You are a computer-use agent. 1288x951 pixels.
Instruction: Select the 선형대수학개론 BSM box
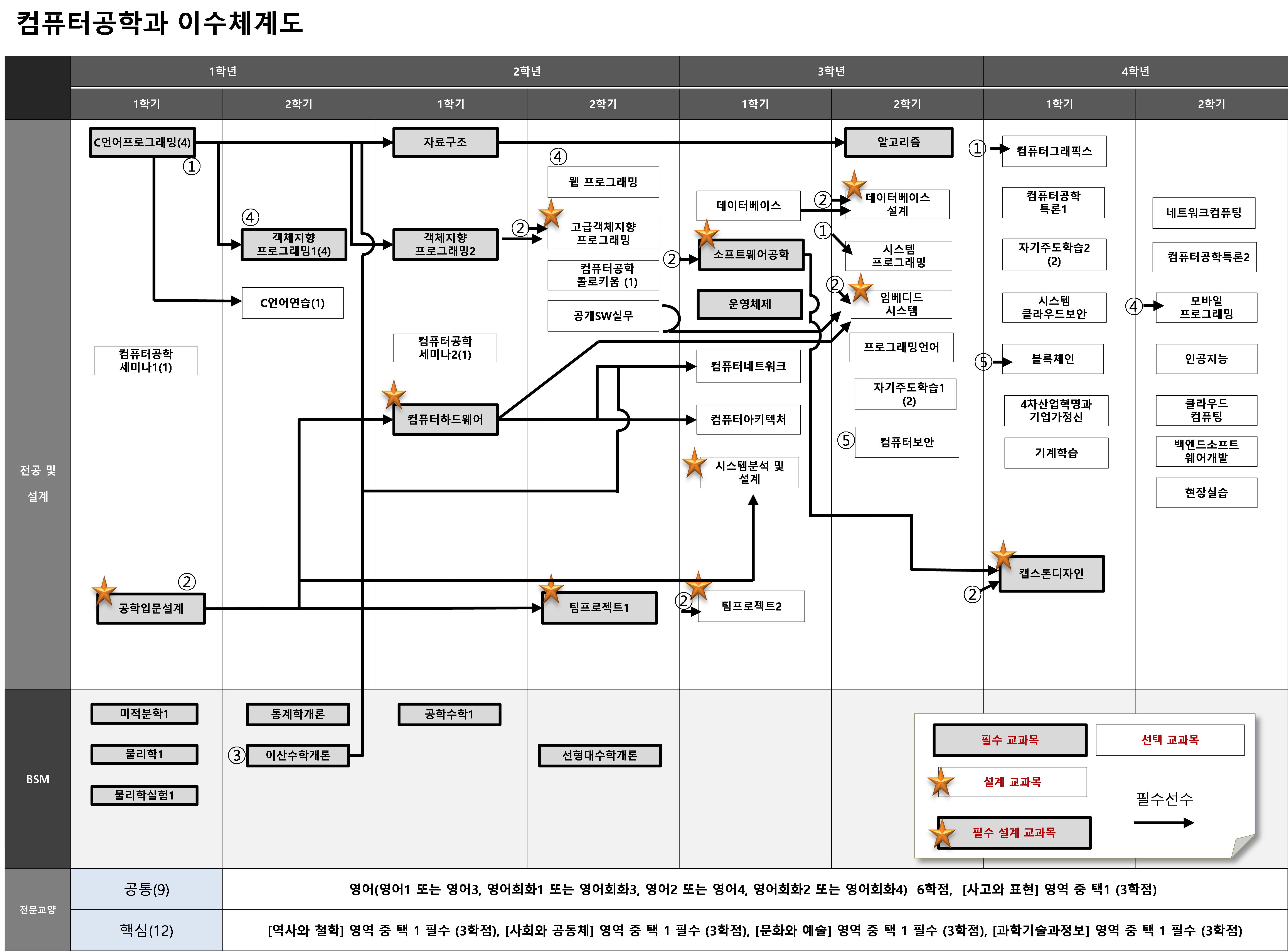click(x=600, y=755)
